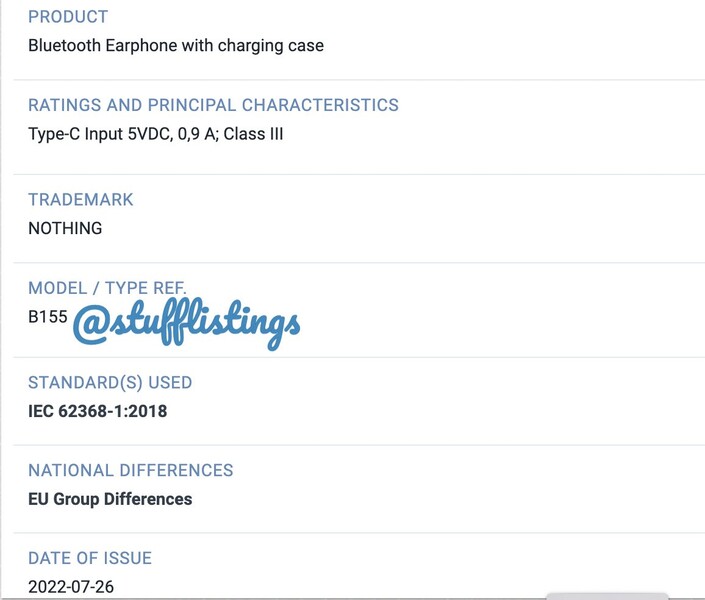Click the DATE OF ISSUE heading

point(90,558)
